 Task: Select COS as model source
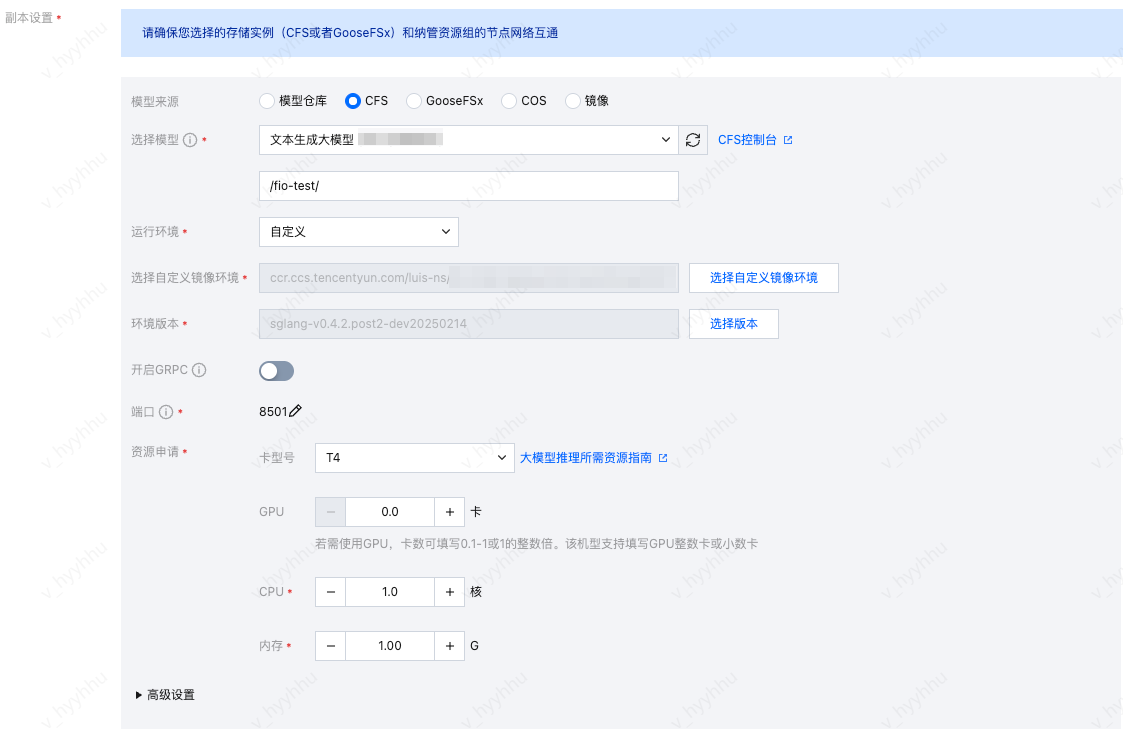pyautogui.click(x=509, y=101)
